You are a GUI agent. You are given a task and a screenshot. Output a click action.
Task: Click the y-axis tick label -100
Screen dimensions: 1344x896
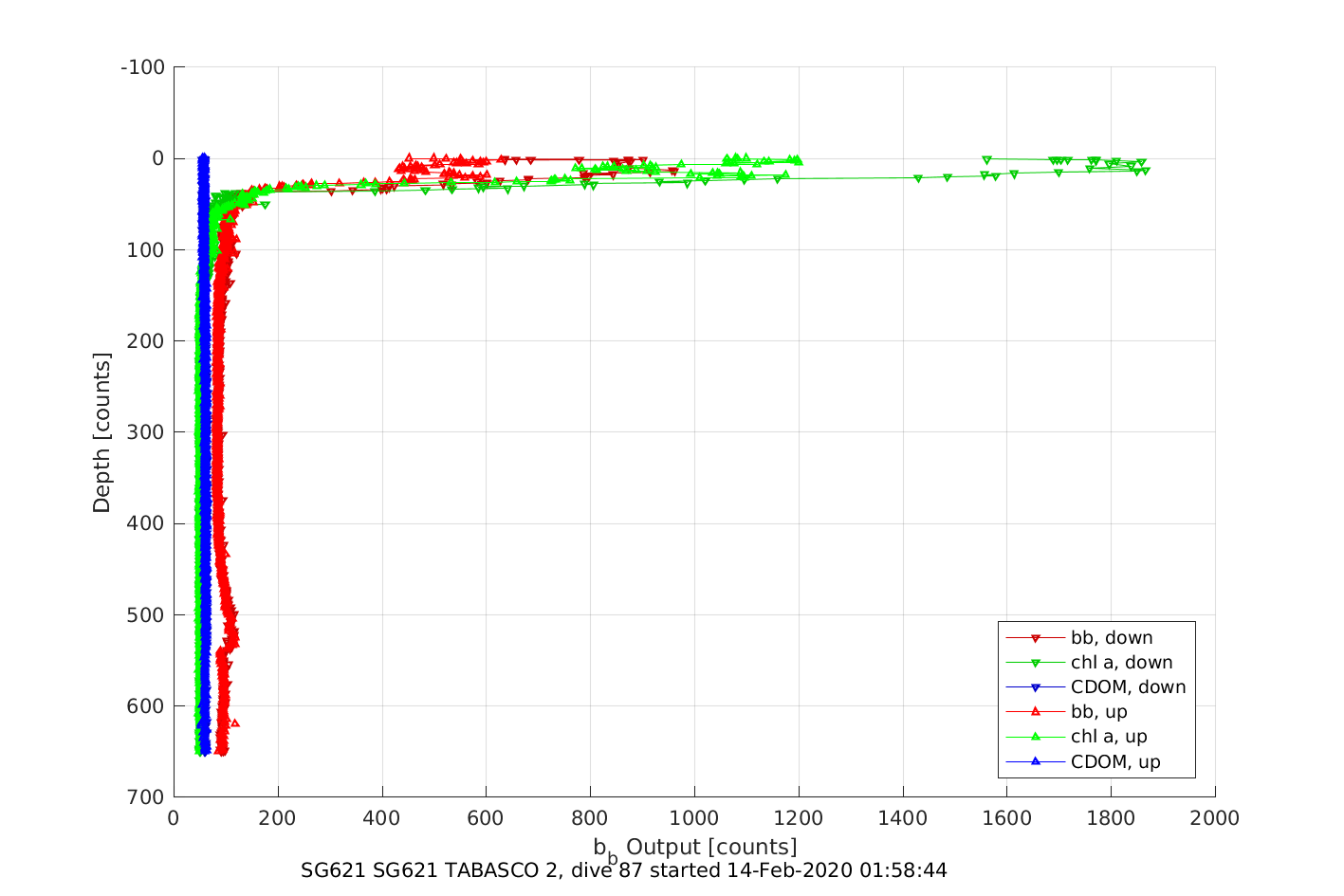tap(143, 67)
